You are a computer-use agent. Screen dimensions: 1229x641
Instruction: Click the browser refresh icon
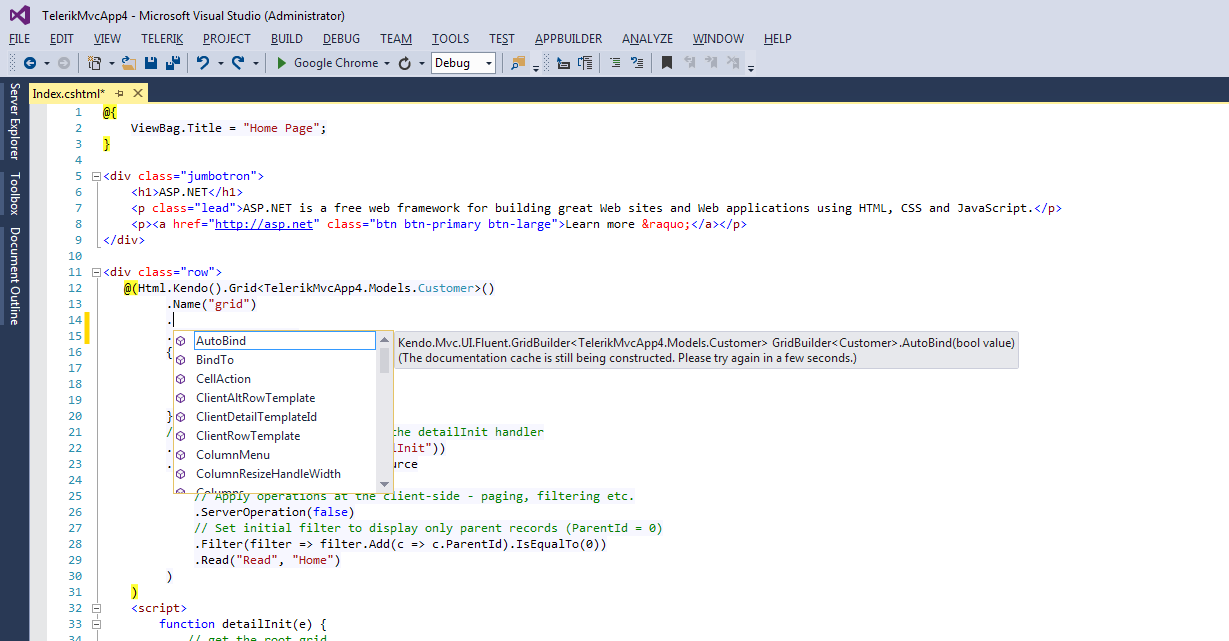tap(405, 63)
